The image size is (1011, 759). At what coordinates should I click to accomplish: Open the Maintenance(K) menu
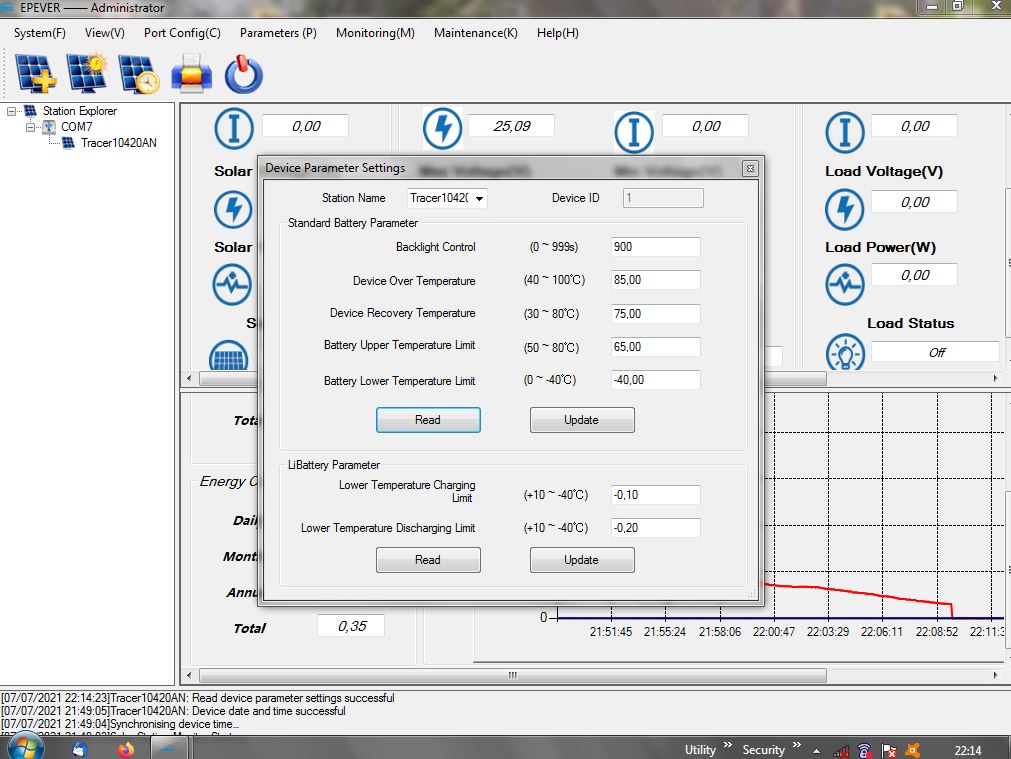475,33
